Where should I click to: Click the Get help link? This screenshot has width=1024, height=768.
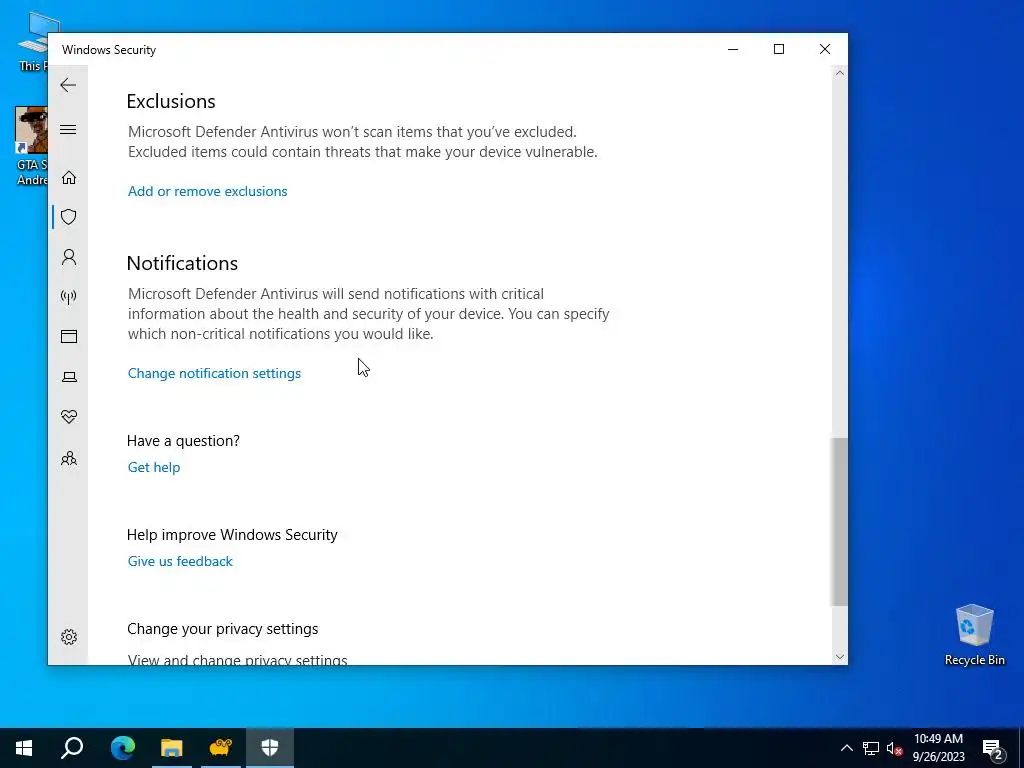[154, 468]
